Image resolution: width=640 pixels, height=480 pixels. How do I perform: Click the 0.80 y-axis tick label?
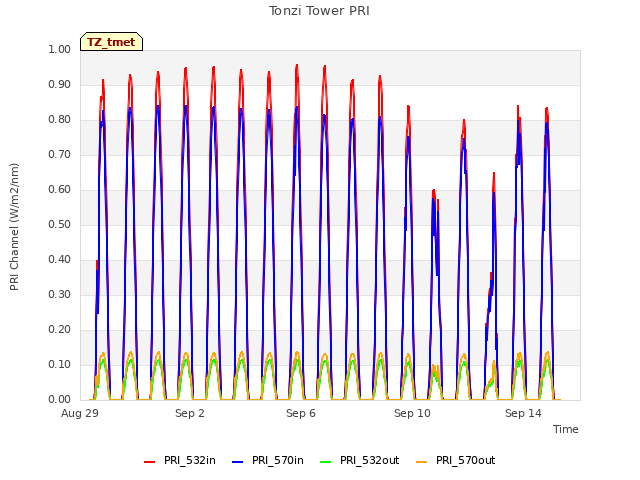click(60, 120)
